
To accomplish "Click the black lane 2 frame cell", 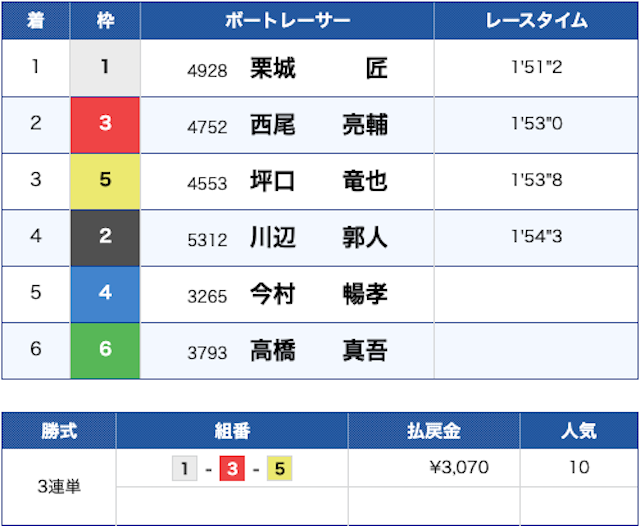I will point(105,238).
